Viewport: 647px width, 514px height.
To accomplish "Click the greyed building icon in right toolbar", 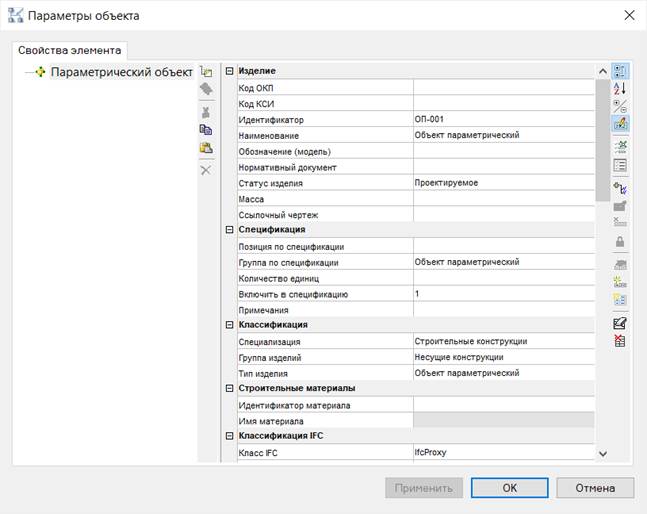I will pyautogui.click(x=620, y=264).
